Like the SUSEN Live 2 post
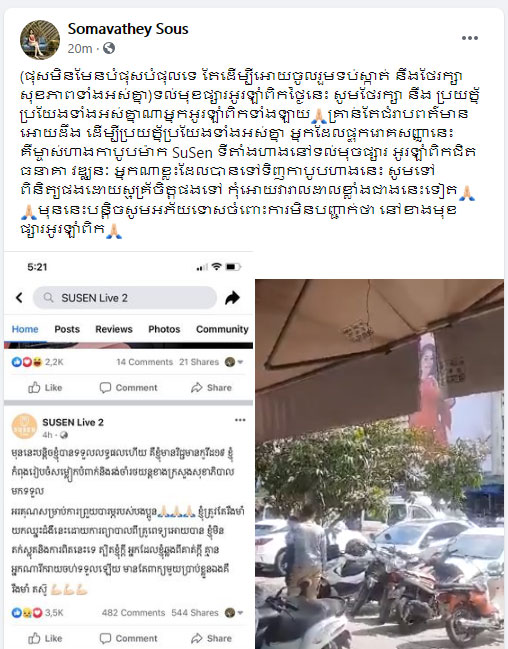The height and width of the screenshot is (649, 508). [x=45, y=638]
